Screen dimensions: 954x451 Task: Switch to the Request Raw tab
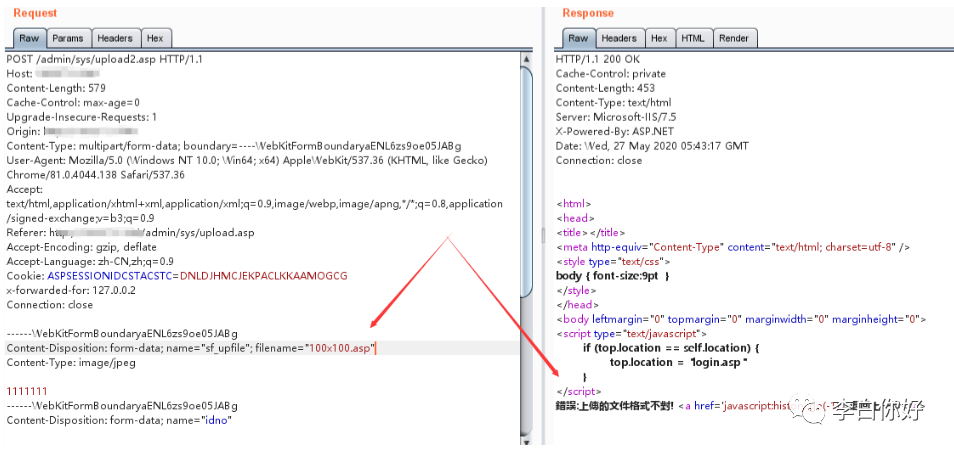tap(29, 38)
